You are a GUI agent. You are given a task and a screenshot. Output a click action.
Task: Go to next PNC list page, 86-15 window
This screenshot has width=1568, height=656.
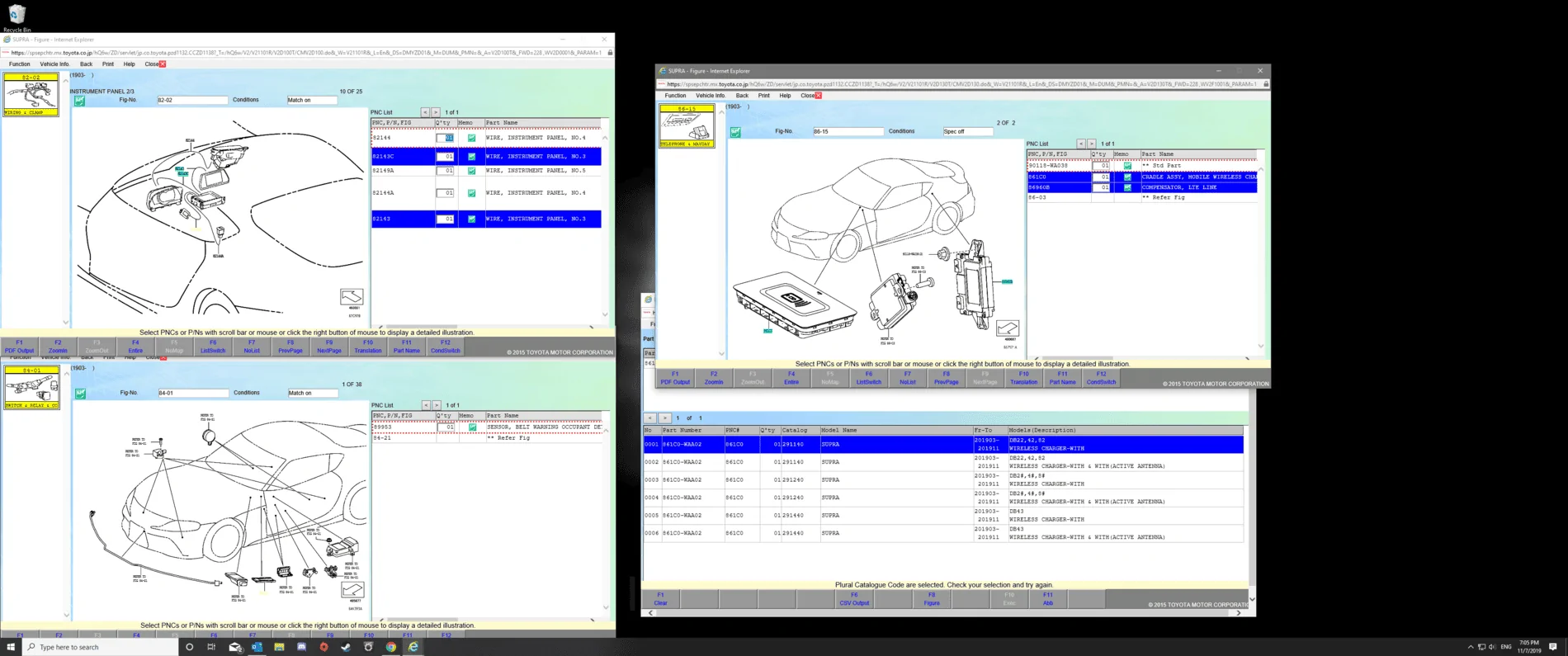point(1091,144)
